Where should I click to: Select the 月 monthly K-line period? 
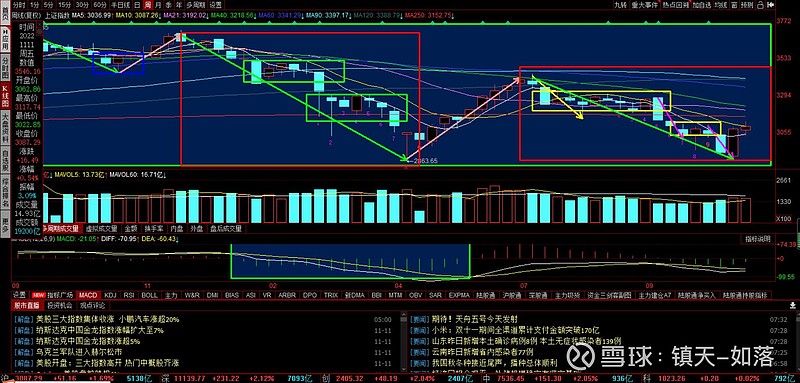(158, 5)
